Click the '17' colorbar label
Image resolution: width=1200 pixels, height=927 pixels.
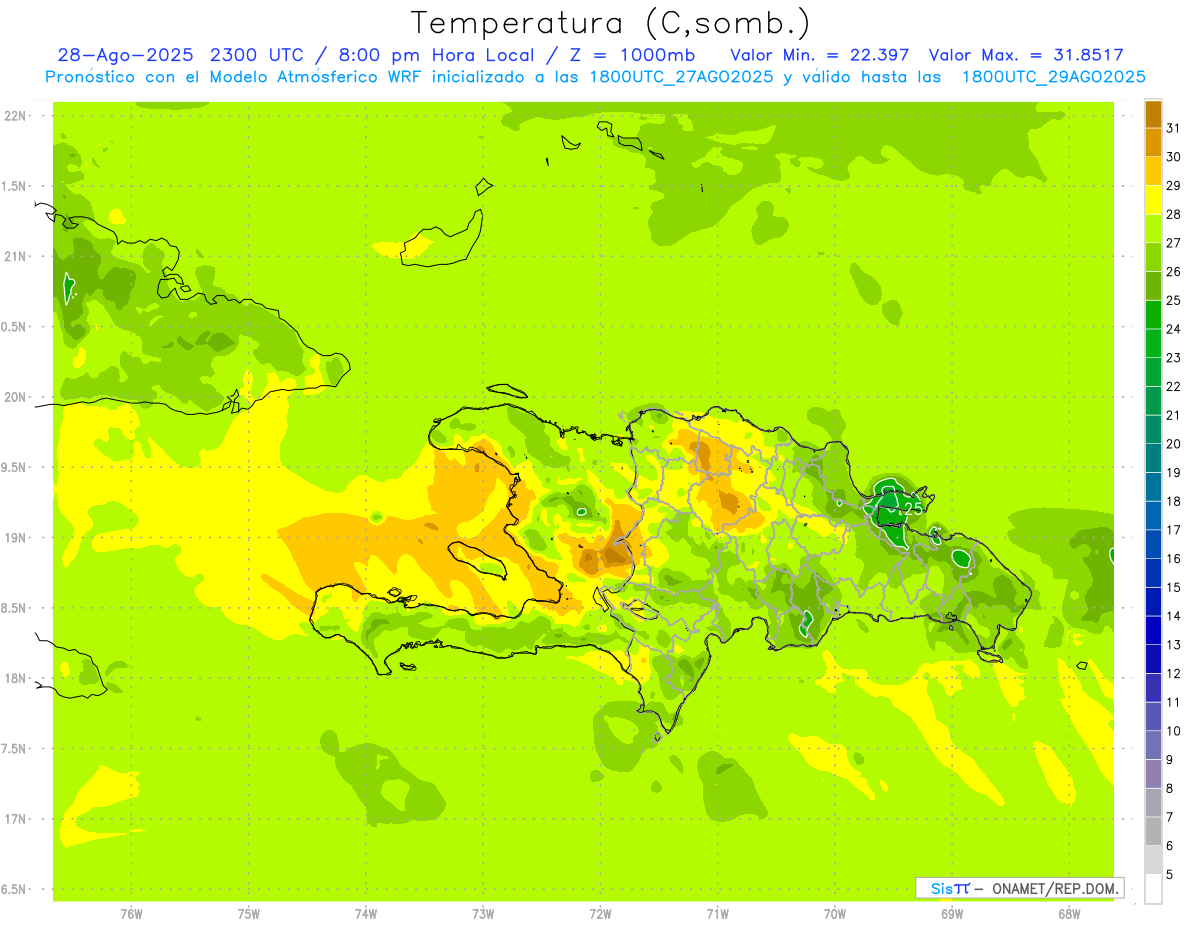pyautogui.click(x=1173, y=530)
